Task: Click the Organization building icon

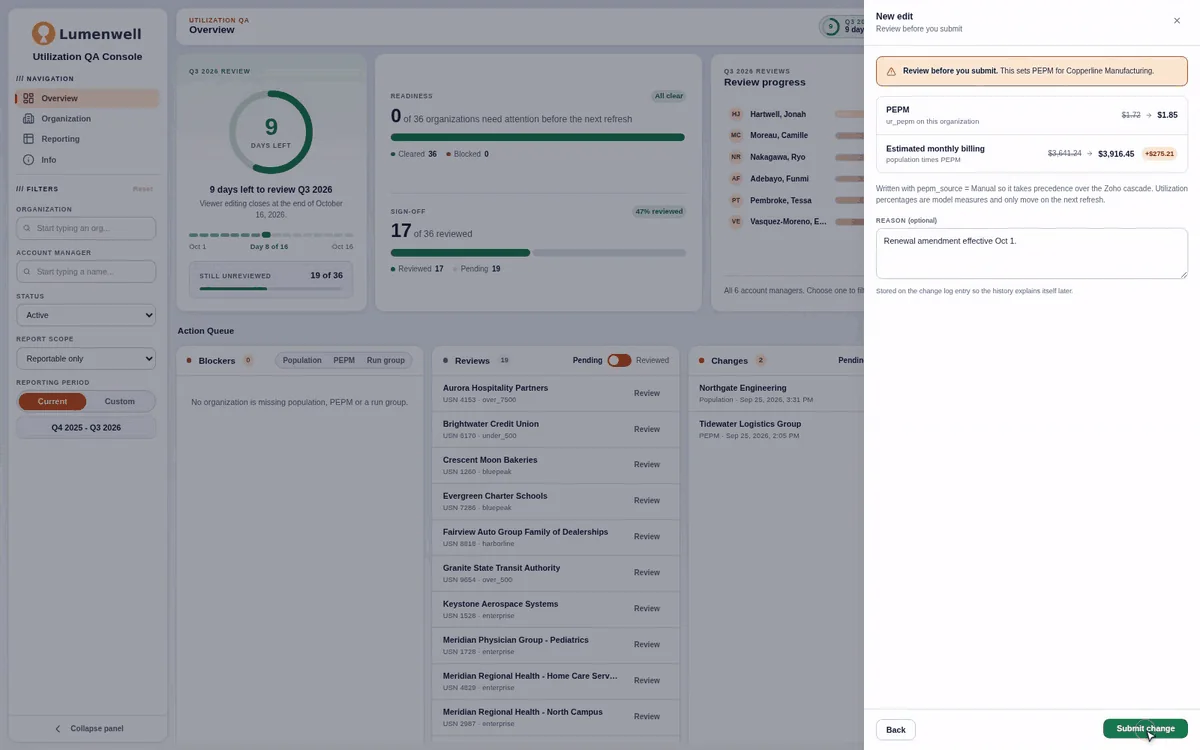Action: (x=28, y=119)
